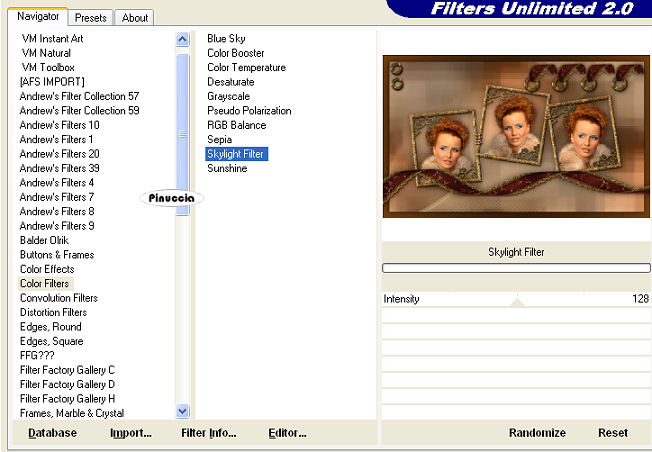Image resolution: width=652 pixels, height=452 pixels.
Task: Select Buttons & Frames category
Action: (57, 254)
